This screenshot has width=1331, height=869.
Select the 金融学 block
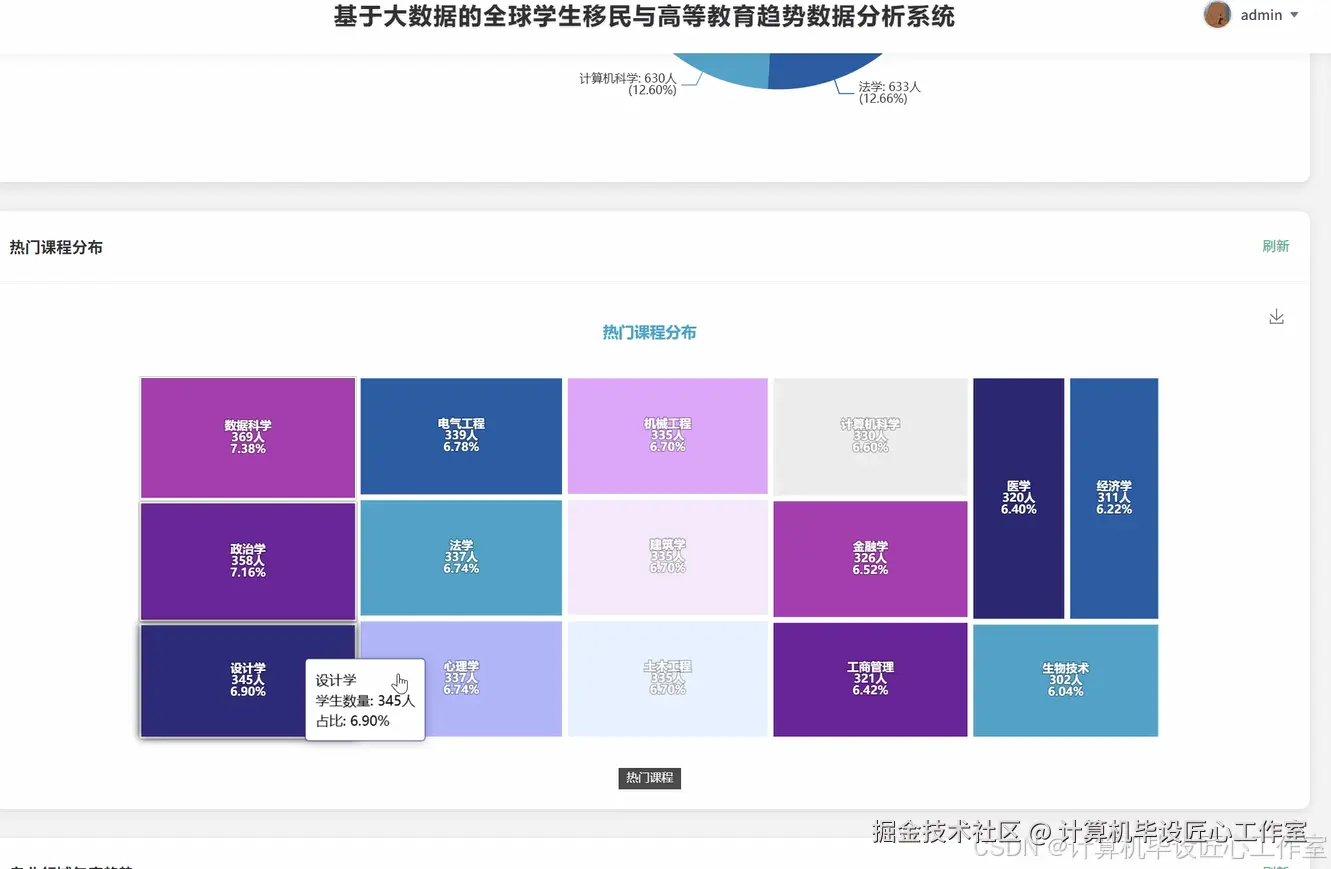870,557
